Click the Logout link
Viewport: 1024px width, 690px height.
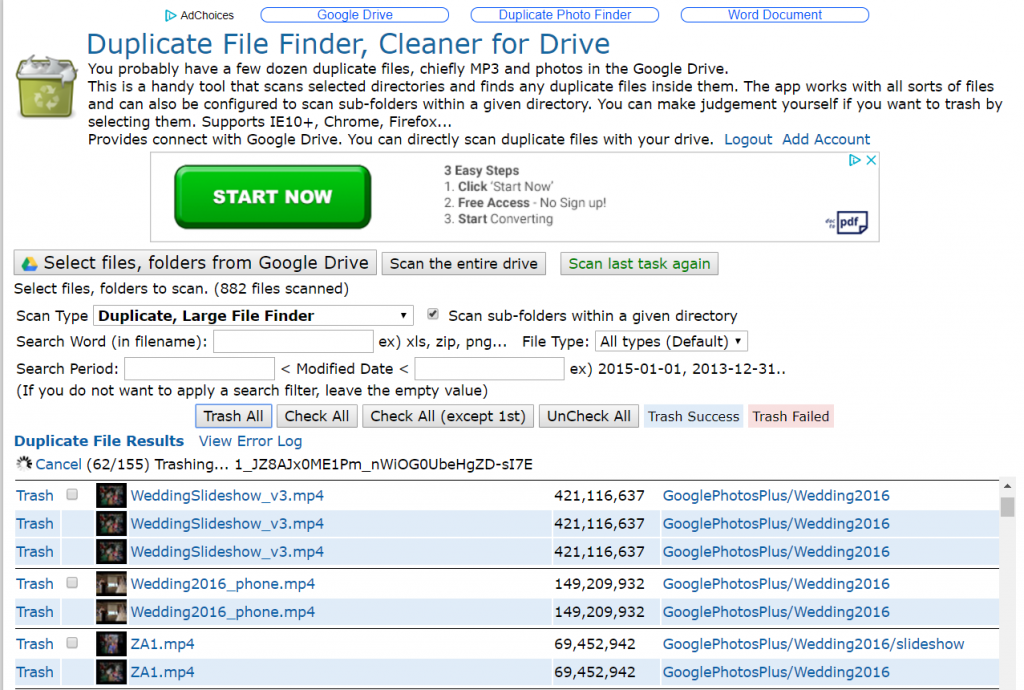point(748,139)
